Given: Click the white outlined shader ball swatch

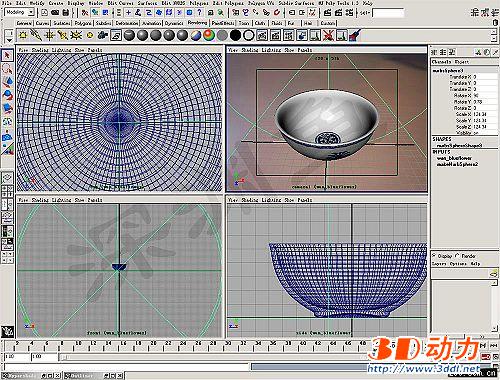Looking at the screenshot, I should (249, 35).
